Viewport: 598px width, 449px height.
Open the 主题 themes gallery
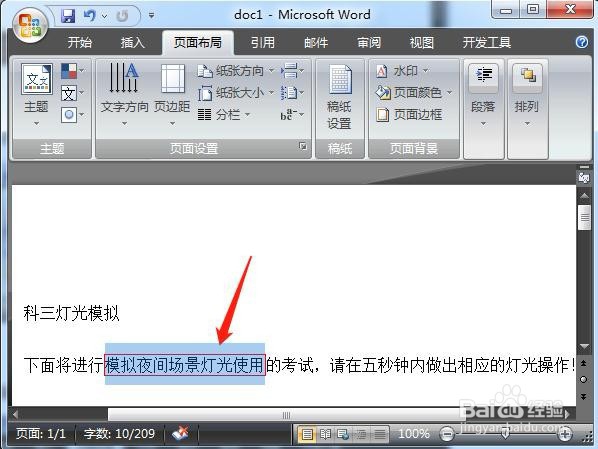pyautogui.click(x=36, y=95)
